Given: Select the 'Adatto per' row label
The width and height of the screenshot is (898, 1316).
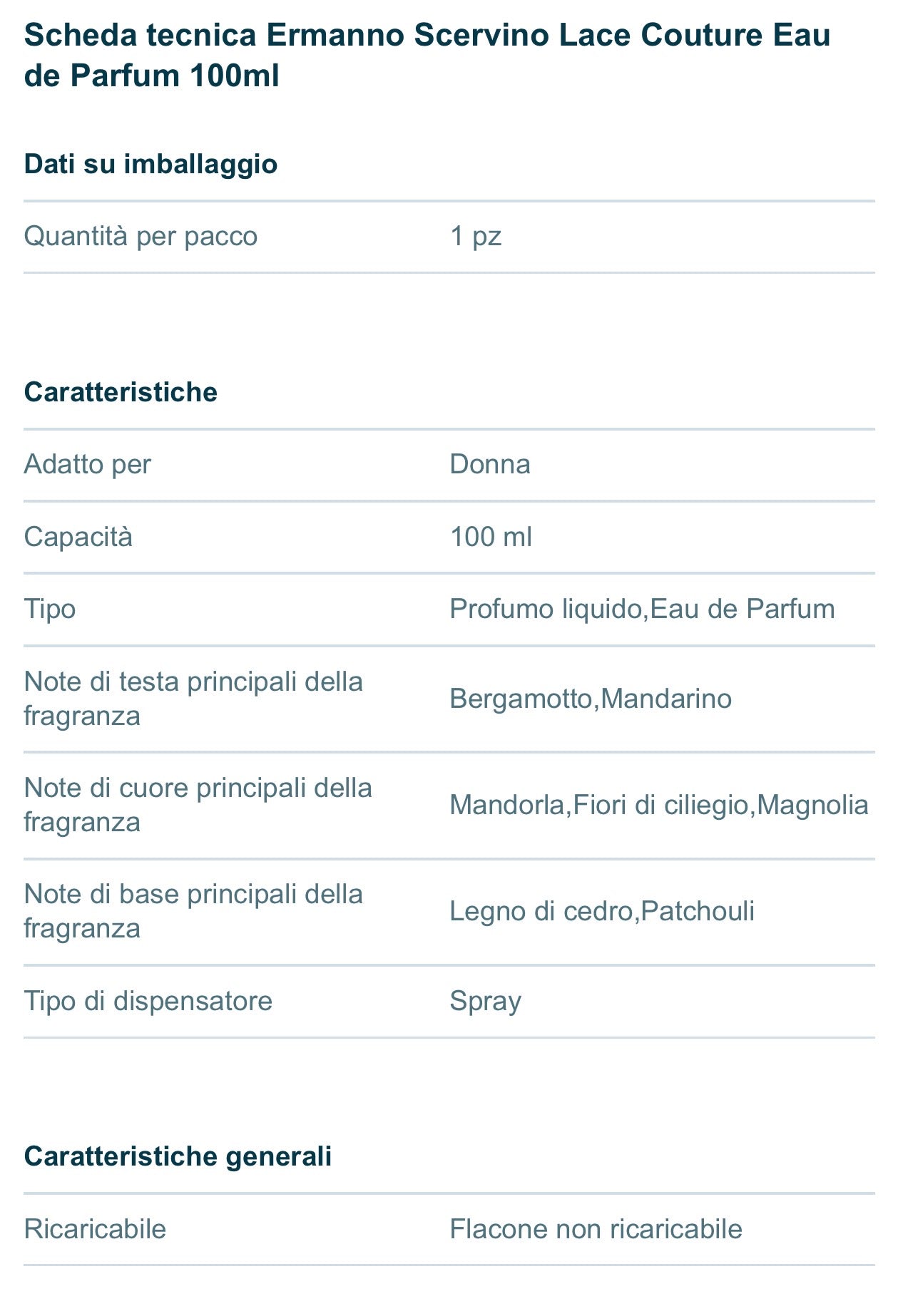Looking at the screenshot, I should pos(87,464).
